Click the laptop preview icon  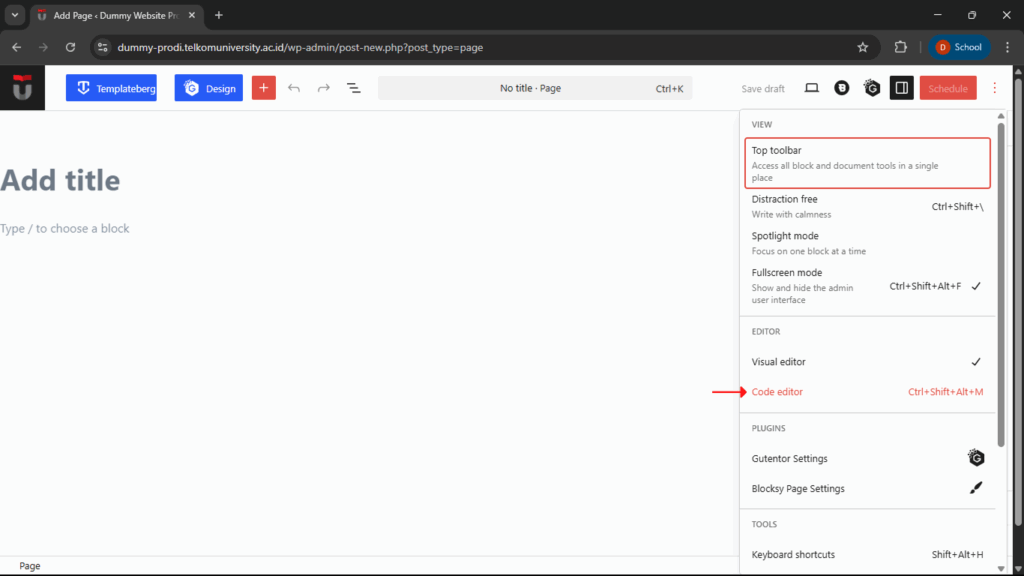pyautogui.click(x=812, y=88)
